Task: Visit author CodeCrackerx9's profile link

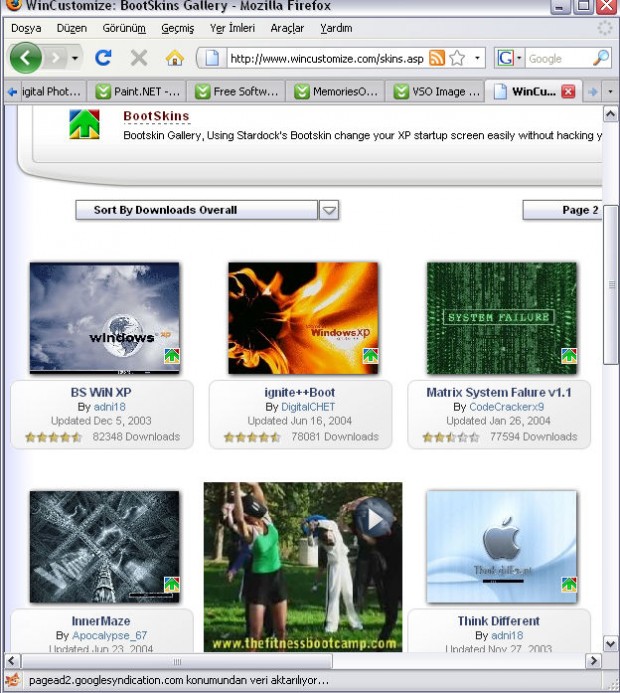Action: 506,407
